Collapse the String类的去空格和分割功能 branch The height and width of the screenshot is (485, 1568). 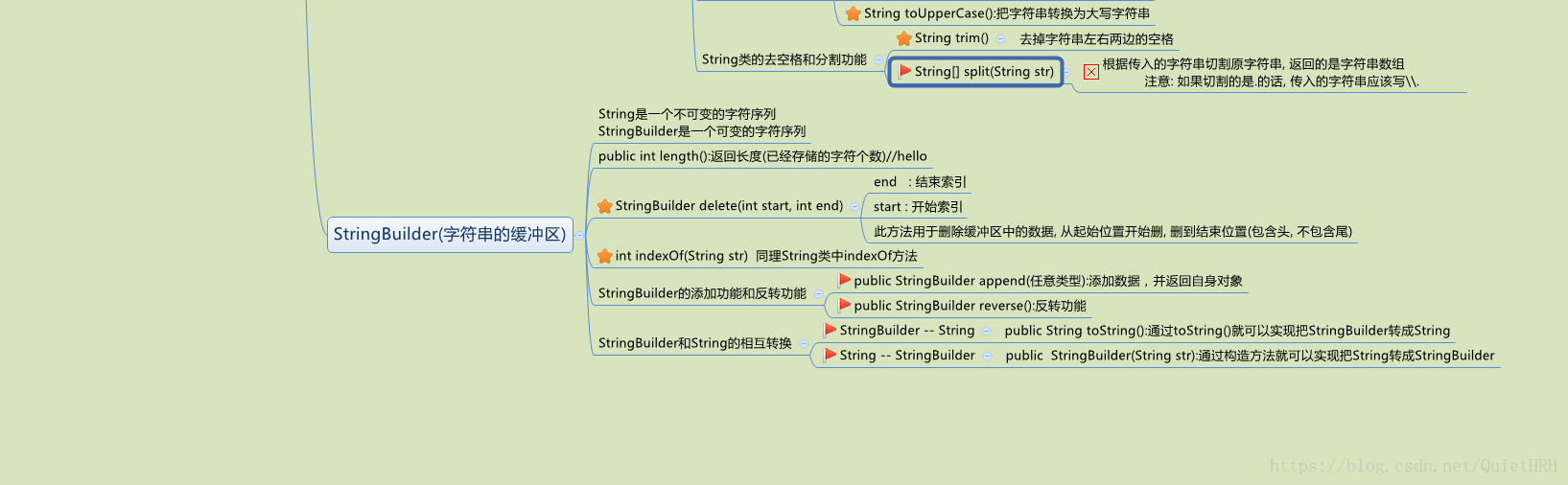(x=878, y=59)
